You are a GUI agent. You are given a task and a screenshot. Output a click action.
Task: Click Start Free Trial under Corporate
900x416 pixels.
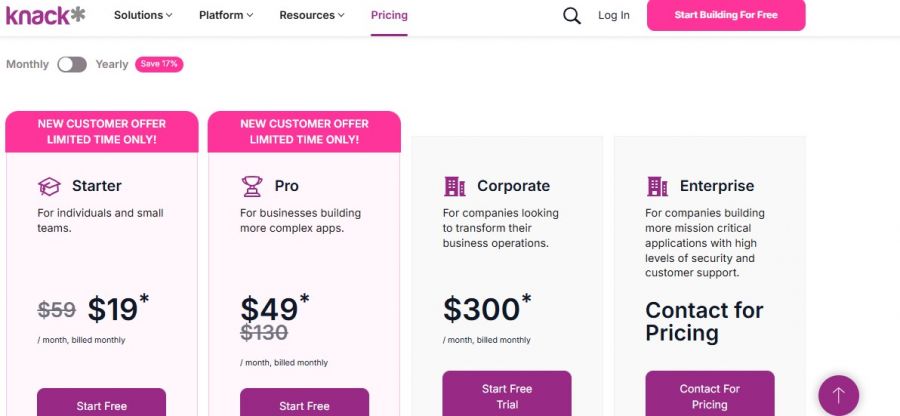507,395
